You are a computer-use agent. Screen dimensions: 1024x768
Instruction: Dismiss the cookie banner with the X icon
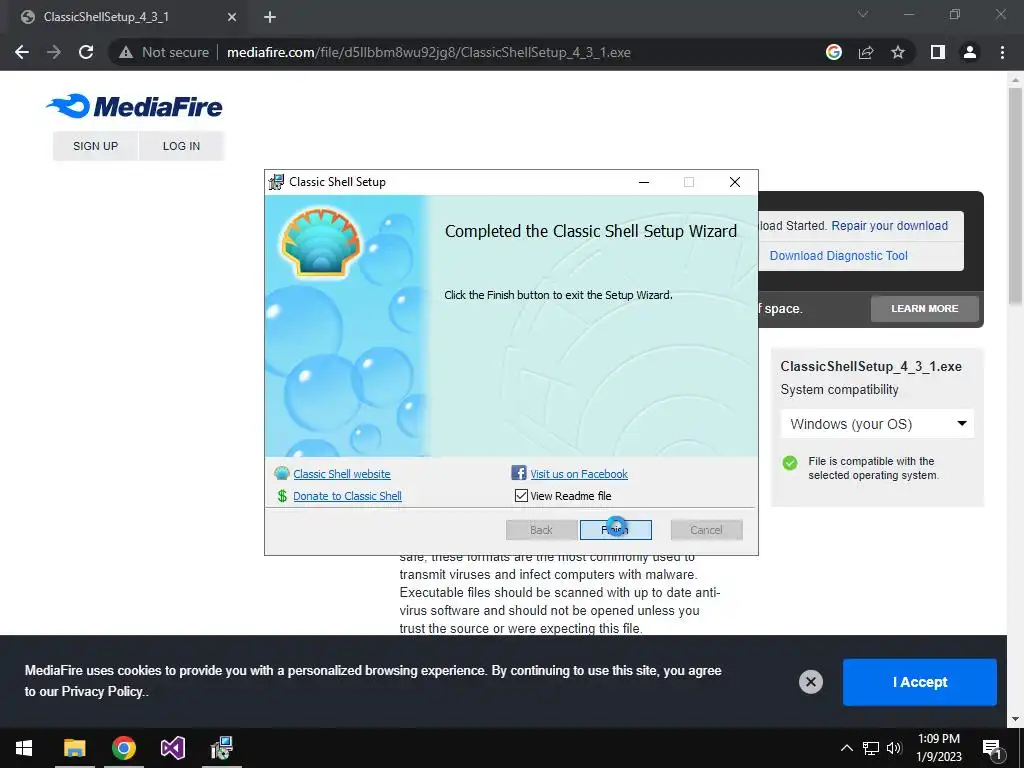click(811, 682)
